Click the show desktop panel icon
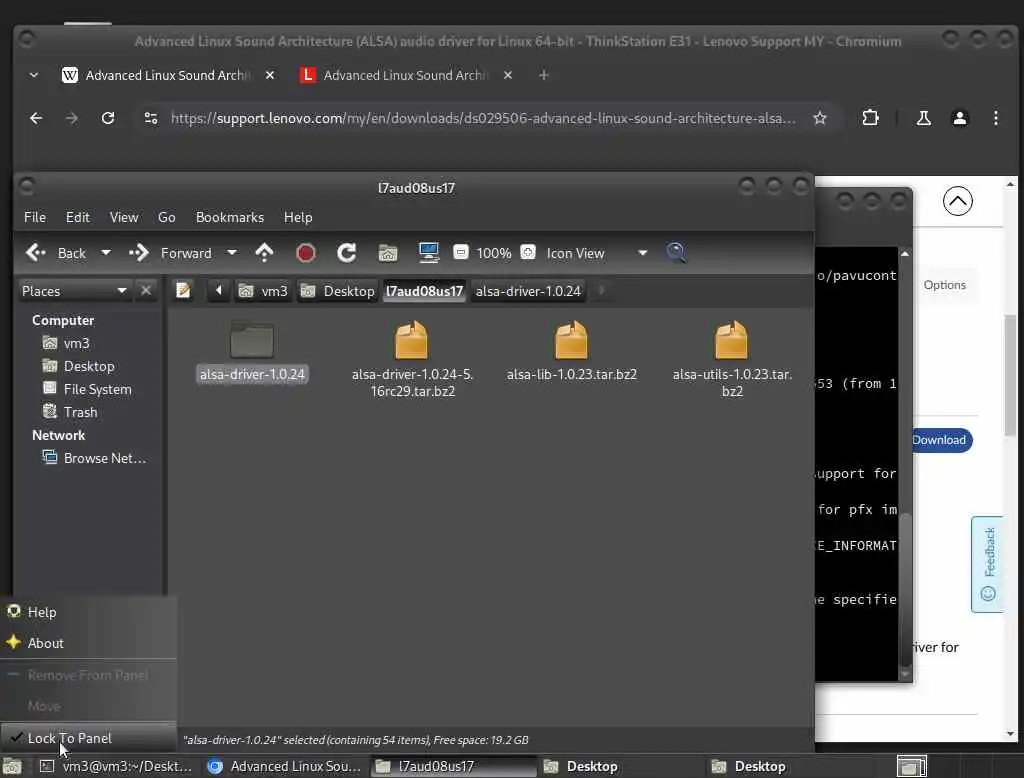This screenshot has height=778, width=1024. [x=12, y=766]
